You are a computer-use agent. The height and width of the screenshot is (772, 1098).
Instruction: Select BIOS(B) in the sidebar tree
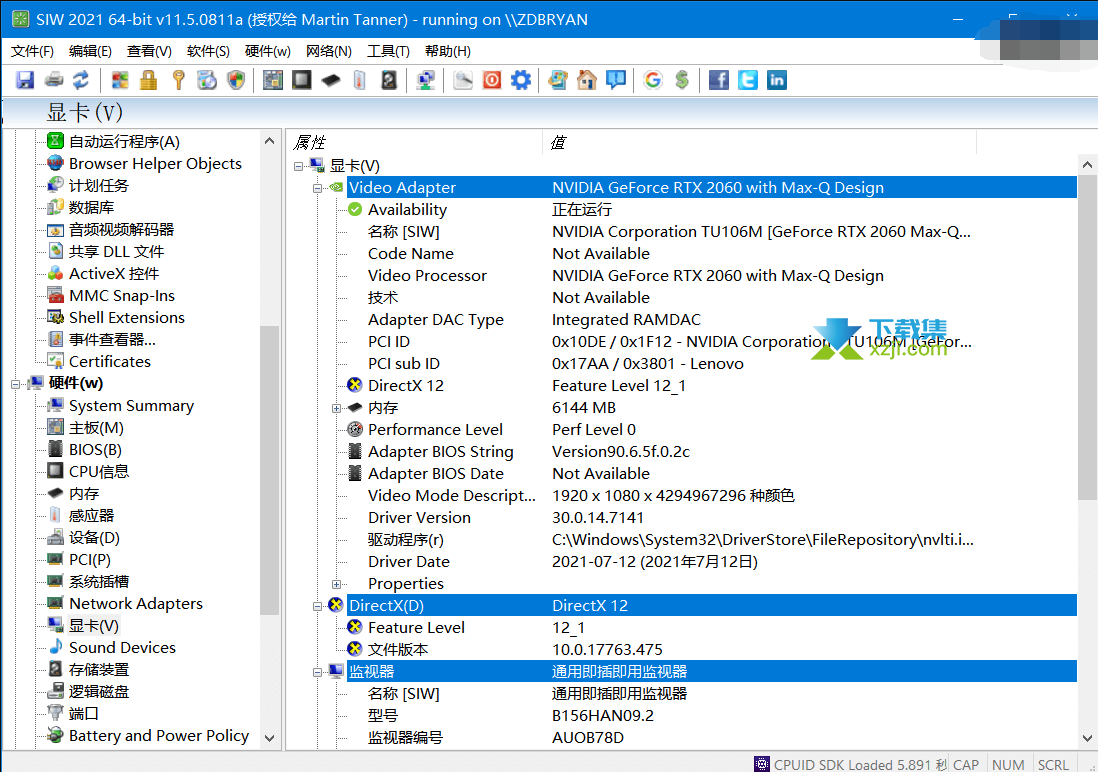click(x=95, y=450)
